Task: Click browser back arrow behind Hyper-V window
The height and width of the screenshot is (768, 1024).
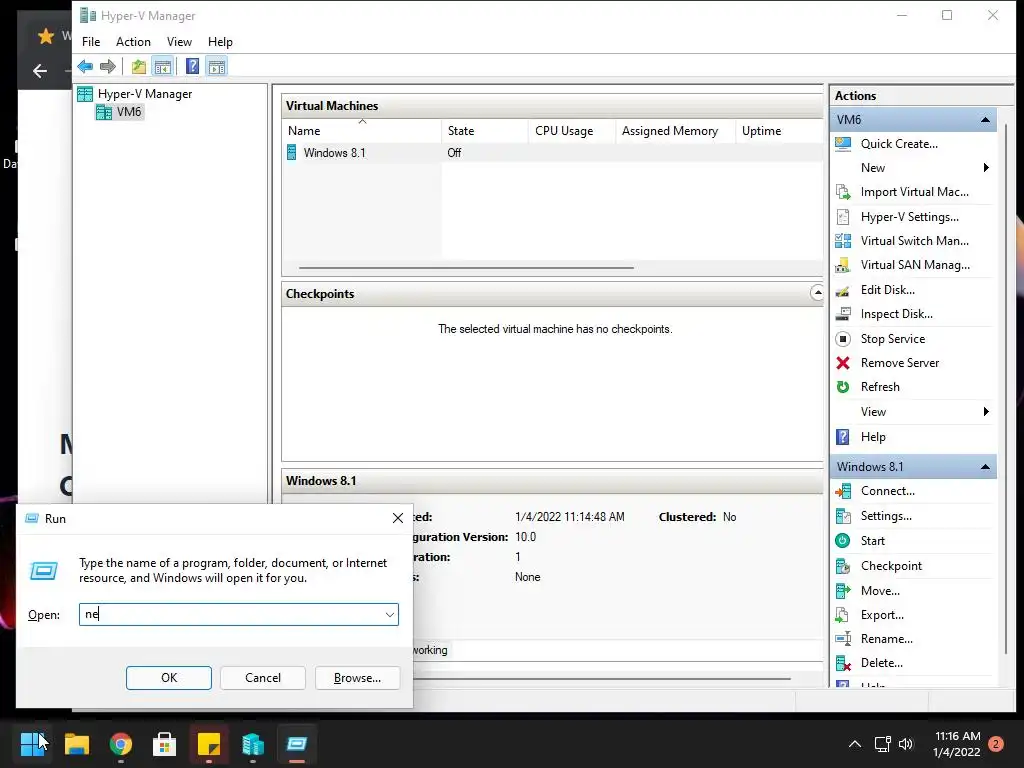Action: pyautogui.click(x=40, y=71)
